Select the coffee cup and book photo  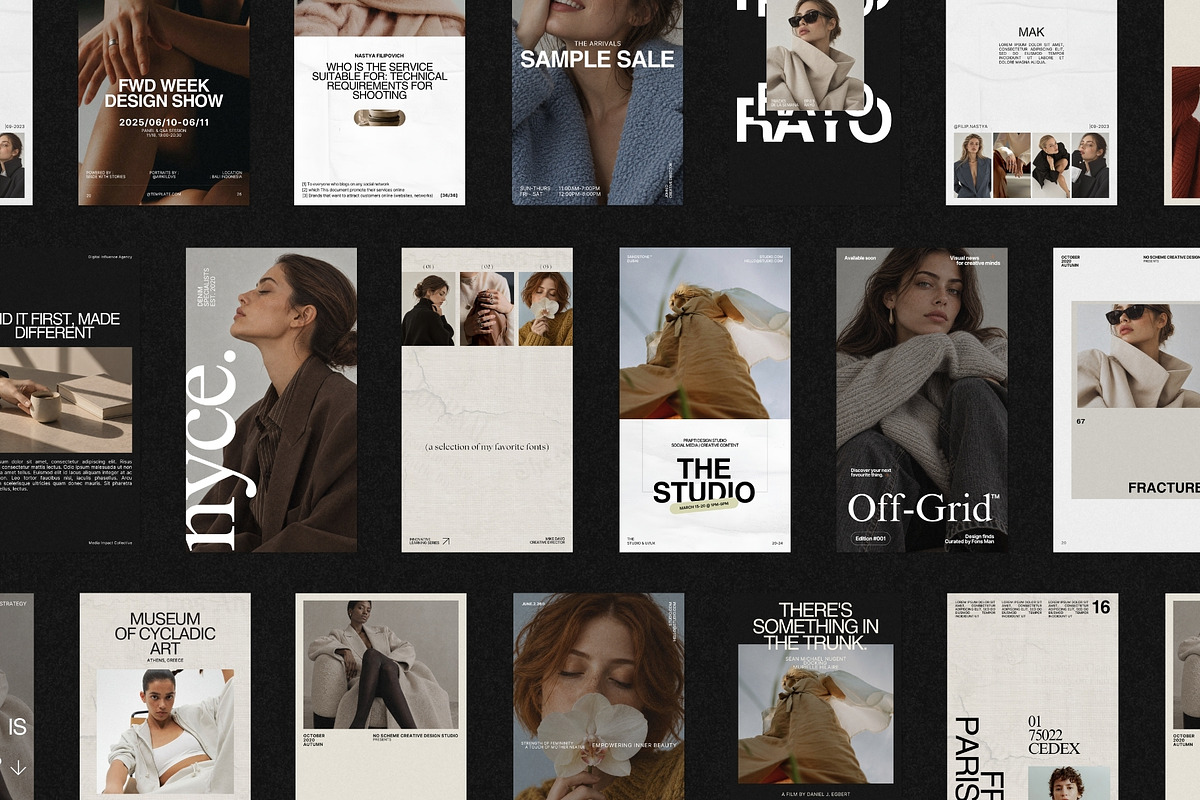click(x=66, y=400)
